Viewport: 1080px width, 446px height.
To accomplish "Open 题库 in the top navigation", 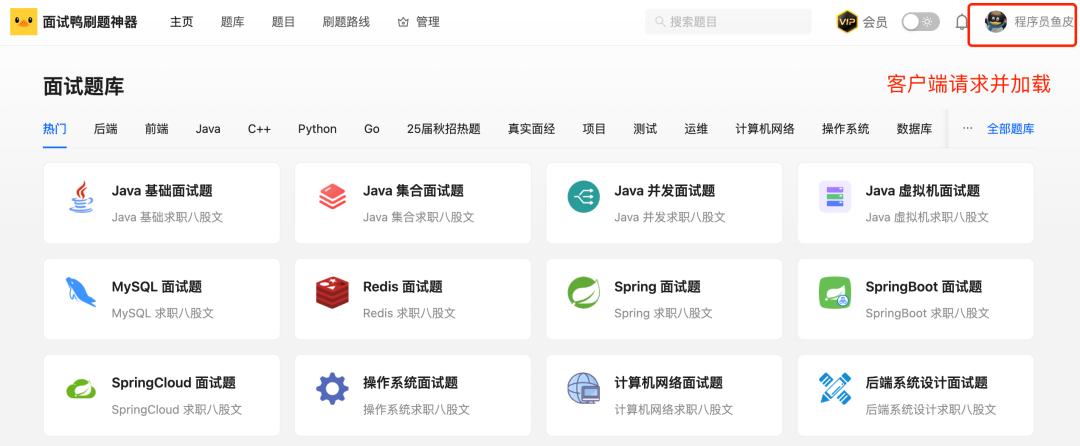I will click(x=233, y=22).
